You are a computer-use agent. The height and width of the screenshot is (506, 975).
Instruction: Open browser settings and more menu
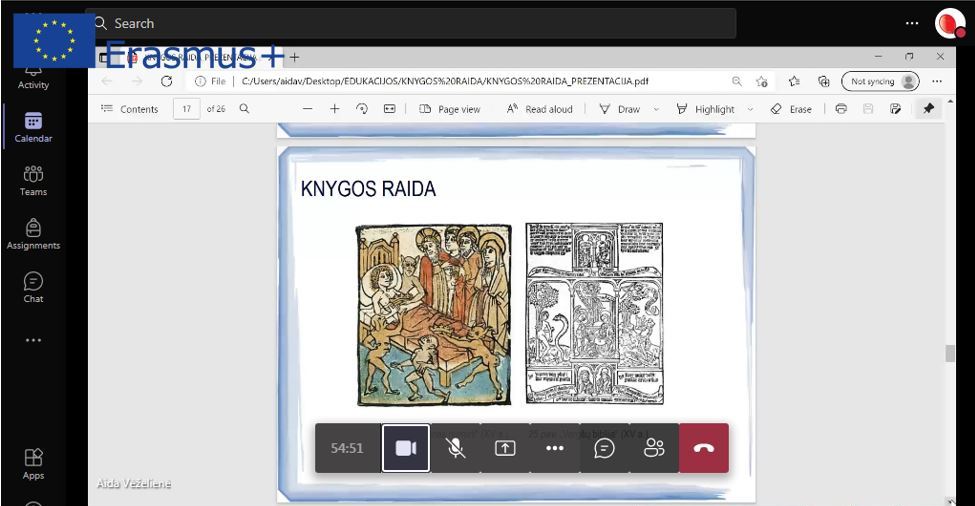pyautogui.click(x=937, y=81)
